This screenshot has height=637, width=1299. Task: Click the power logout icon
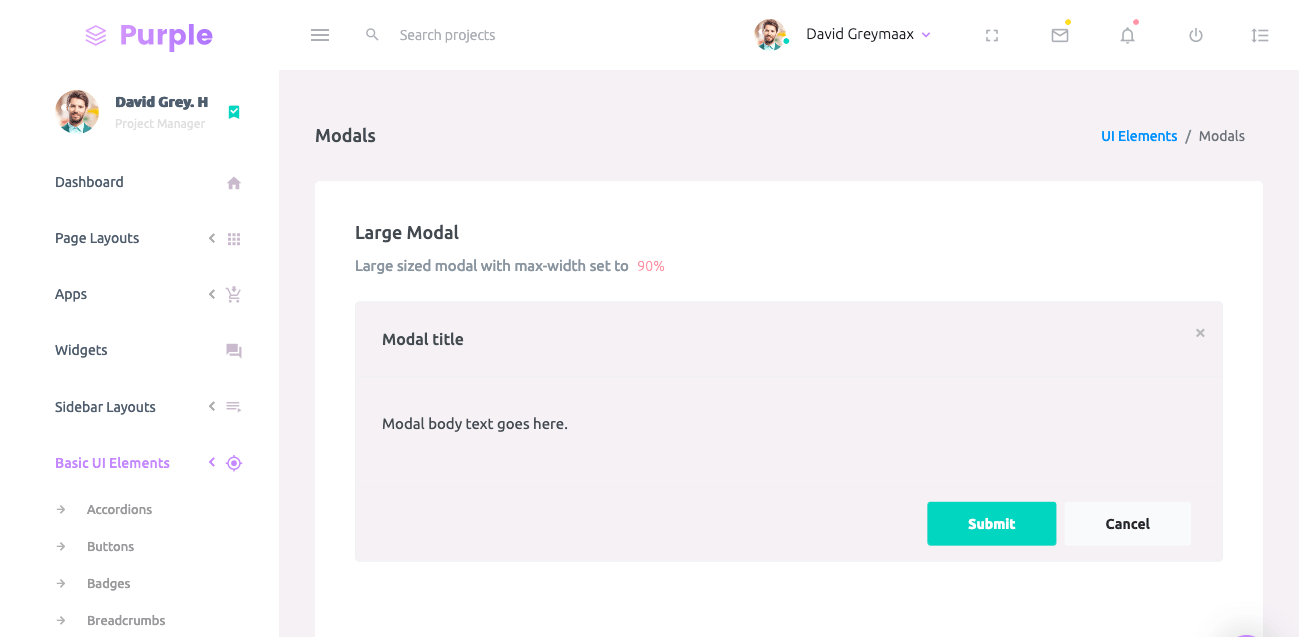(1196, 35)
